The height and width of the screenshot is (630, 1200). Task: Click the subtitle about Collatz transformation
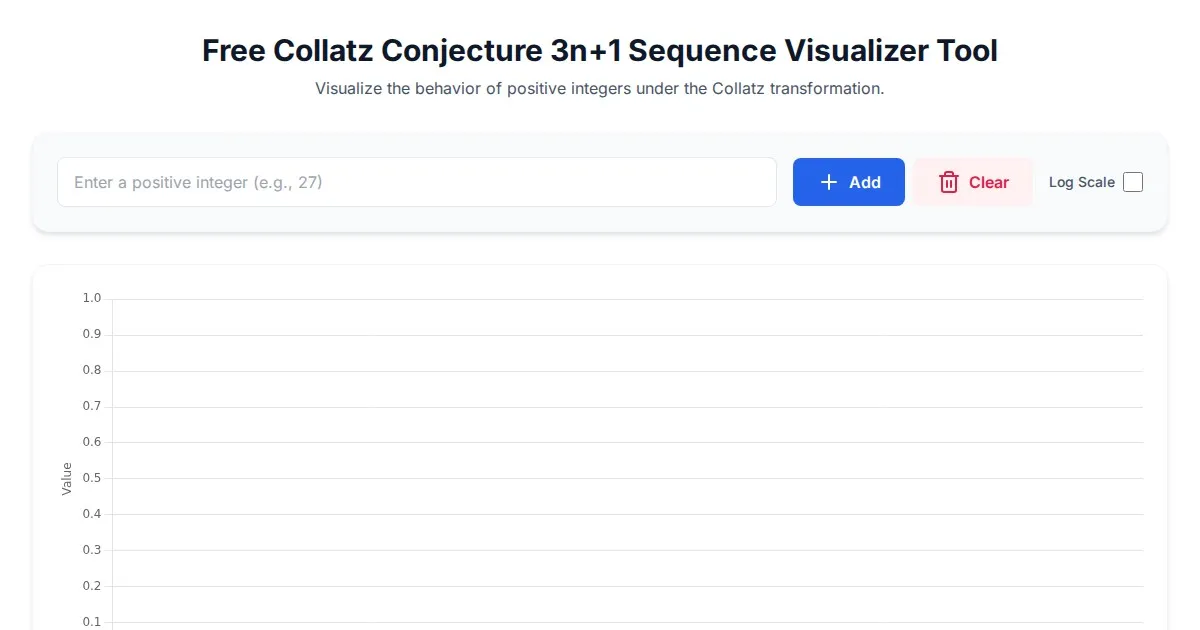600,88
